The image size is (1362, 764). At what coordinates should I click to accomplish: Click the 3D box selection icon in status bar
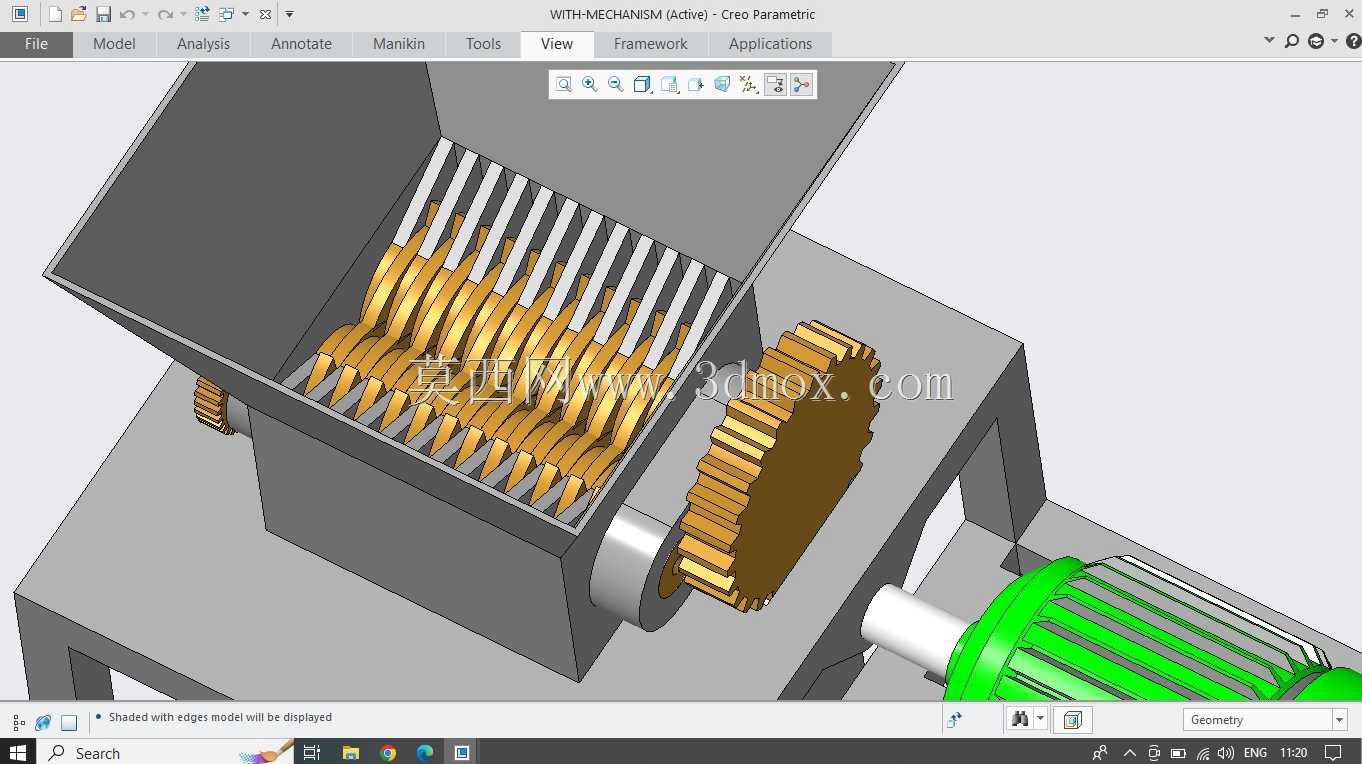click(x=1073, y=719)
